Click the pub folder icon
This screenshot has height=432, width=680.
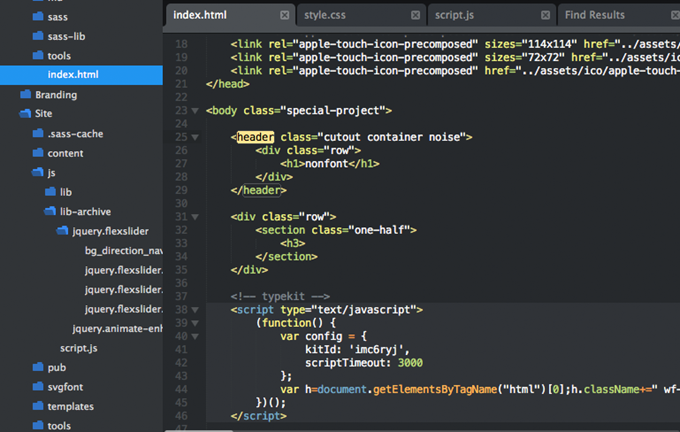click(x=38, y=368)
